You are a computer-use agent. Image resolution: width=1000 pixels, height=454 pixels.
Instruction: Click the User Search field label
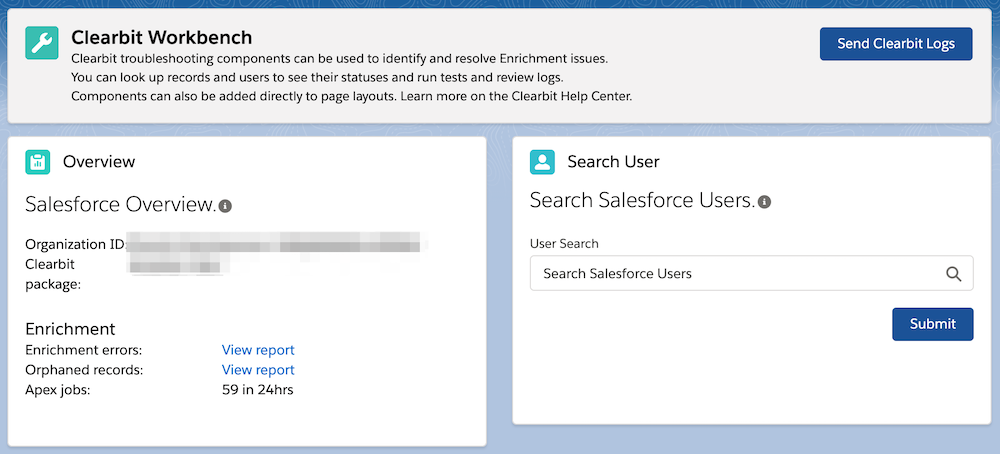564,244
